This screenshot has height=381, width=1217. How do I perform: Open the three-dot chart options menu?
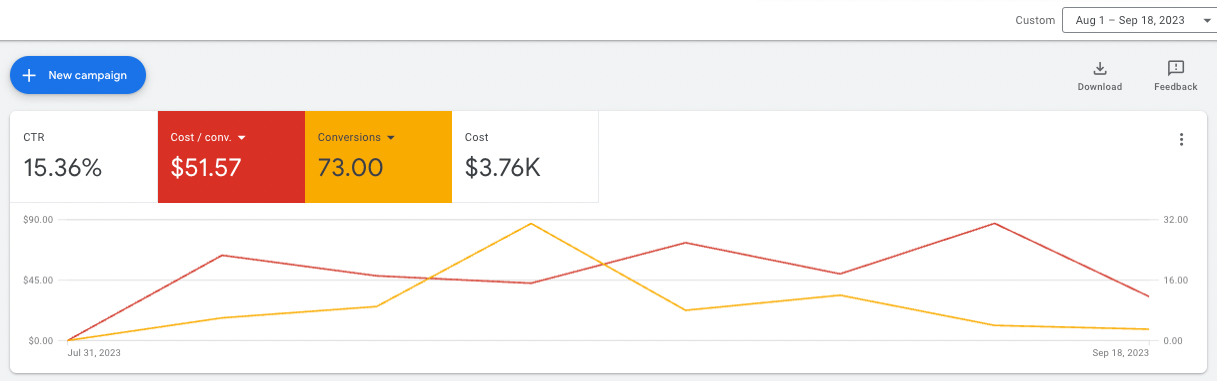point(1181,140)
